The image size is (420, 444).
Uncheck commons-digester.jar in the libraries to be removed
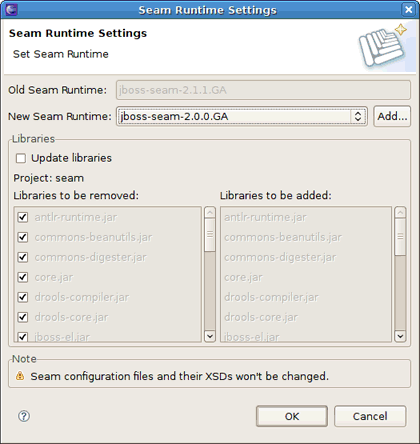click(x=22, y=257)
